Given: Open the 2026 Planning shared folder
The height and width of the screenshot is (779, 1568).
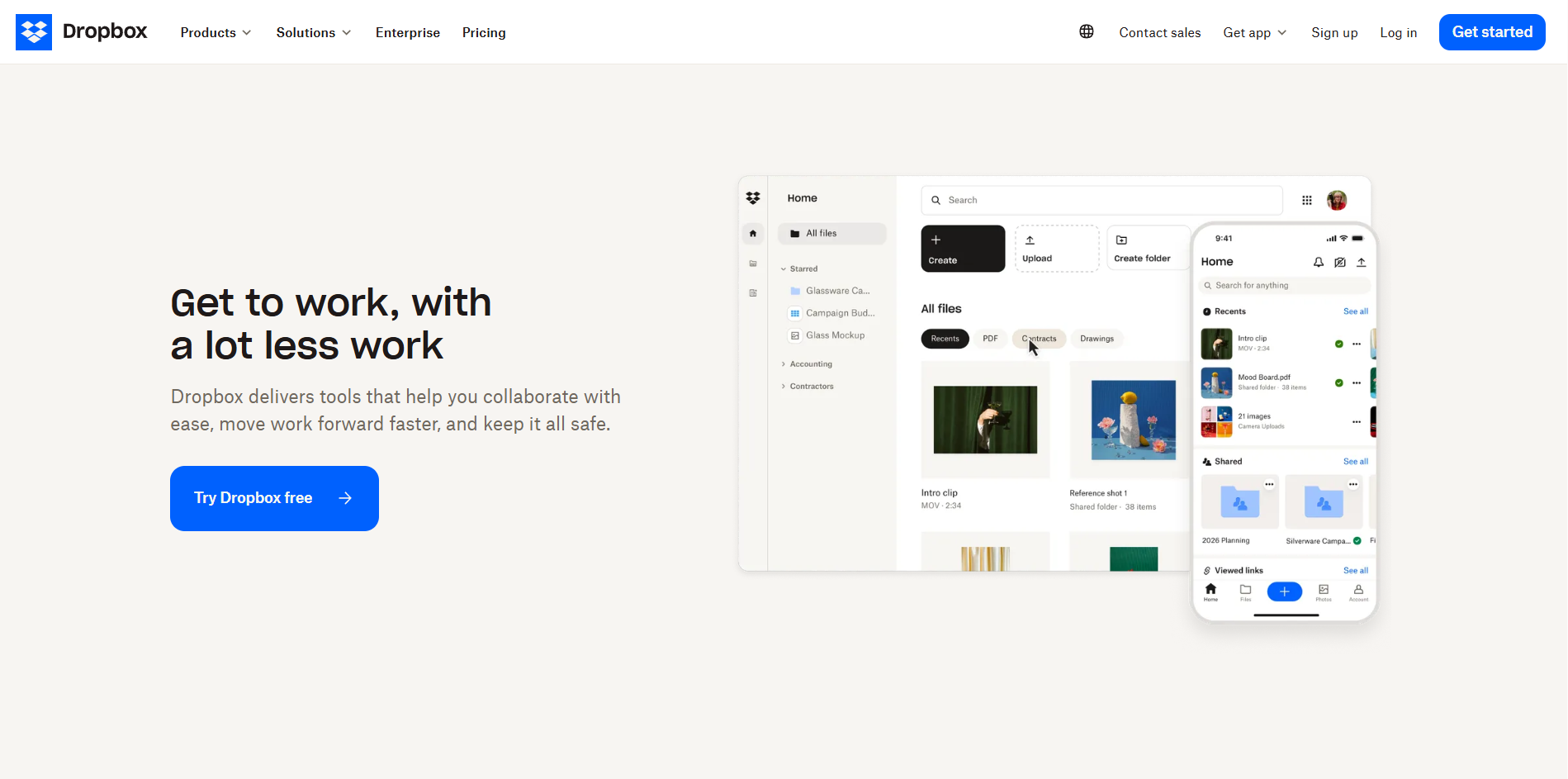Looking at the screenshot, I should (1239, 502).
